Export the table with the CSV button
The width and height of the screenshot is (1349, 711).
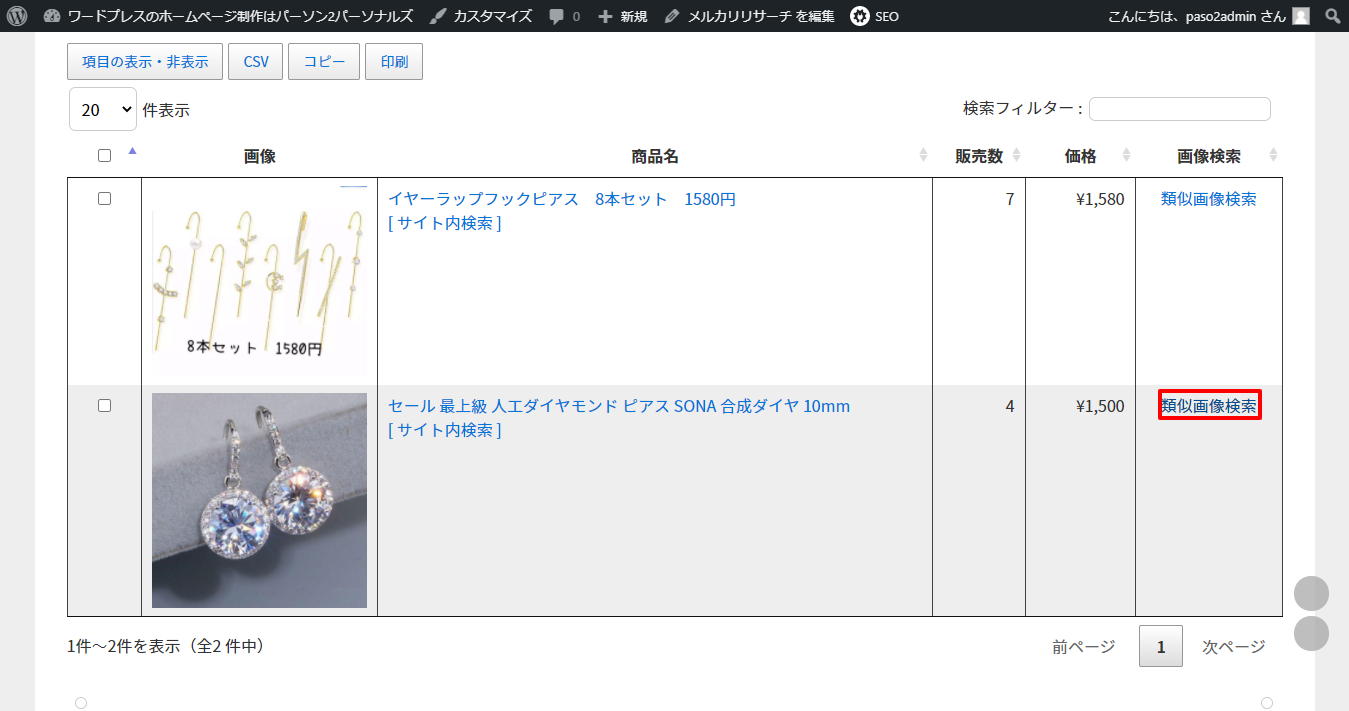coord(256,61)
